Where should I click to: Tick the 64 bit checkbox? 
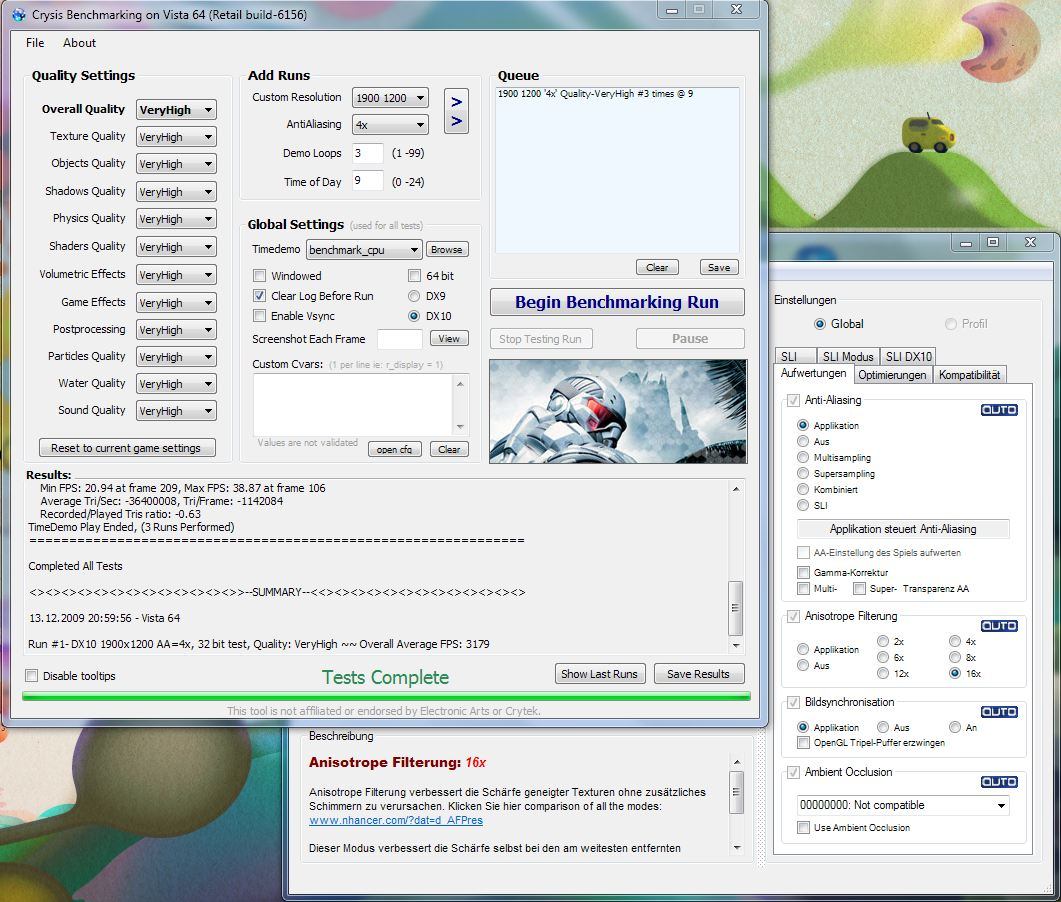[414, 275]
